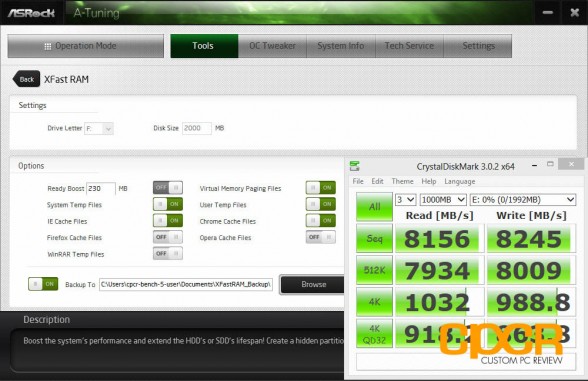Switch to the Tools tab
The width and height of the screenshot is (588, 381).
(x=204, y=46)
